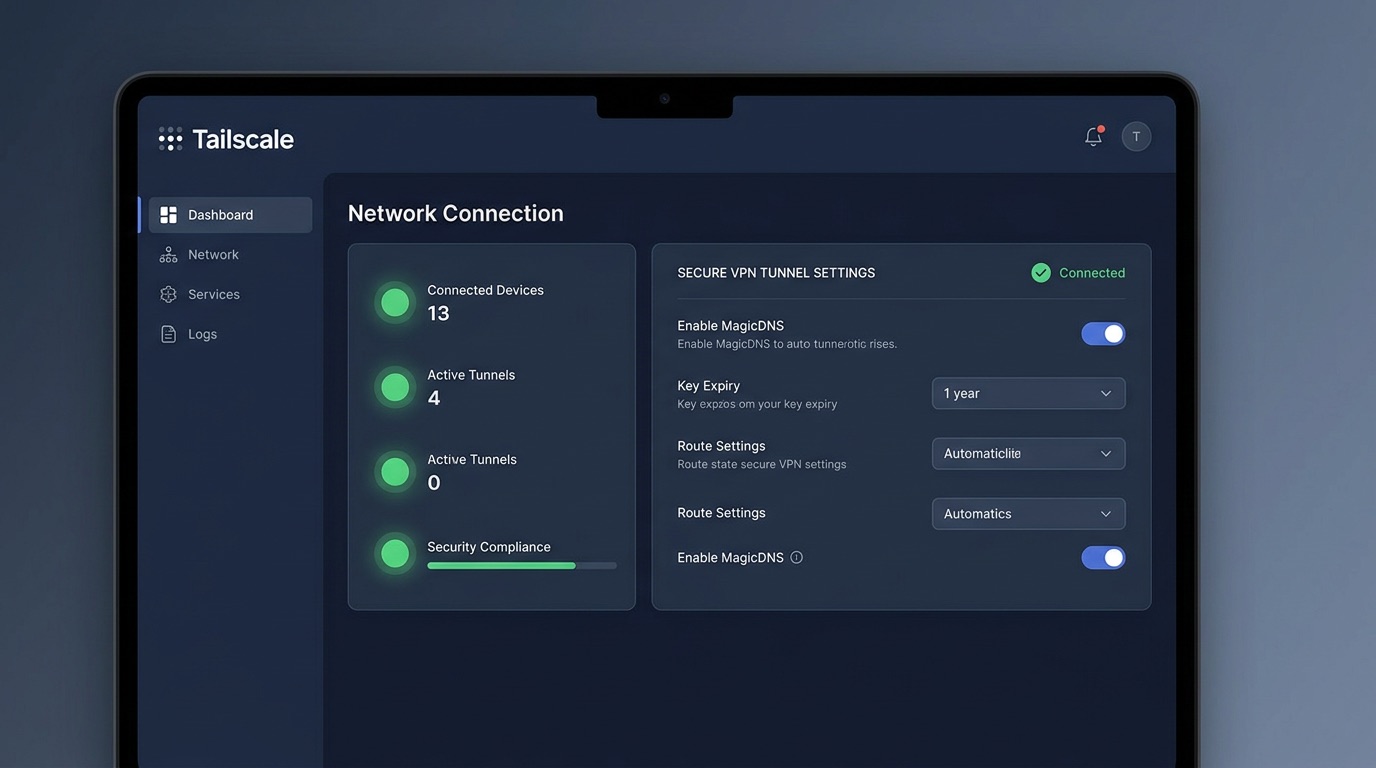Click the Security Compliance progress bar
Viewport: 1376px width, 768px height.
click(x=522, y=566)
